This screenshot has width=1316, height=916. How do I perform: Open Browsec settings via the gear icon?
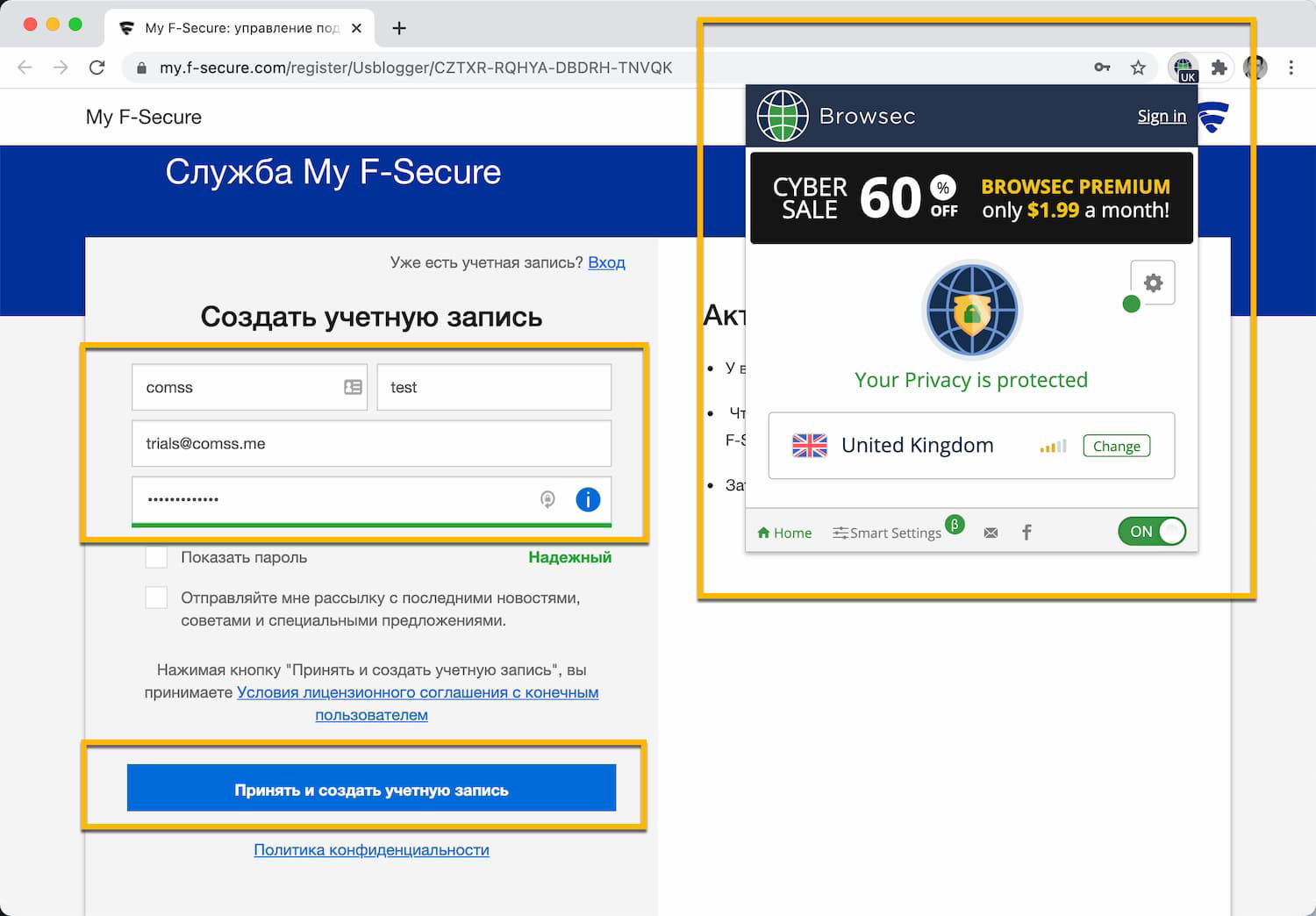[1152, 282]
